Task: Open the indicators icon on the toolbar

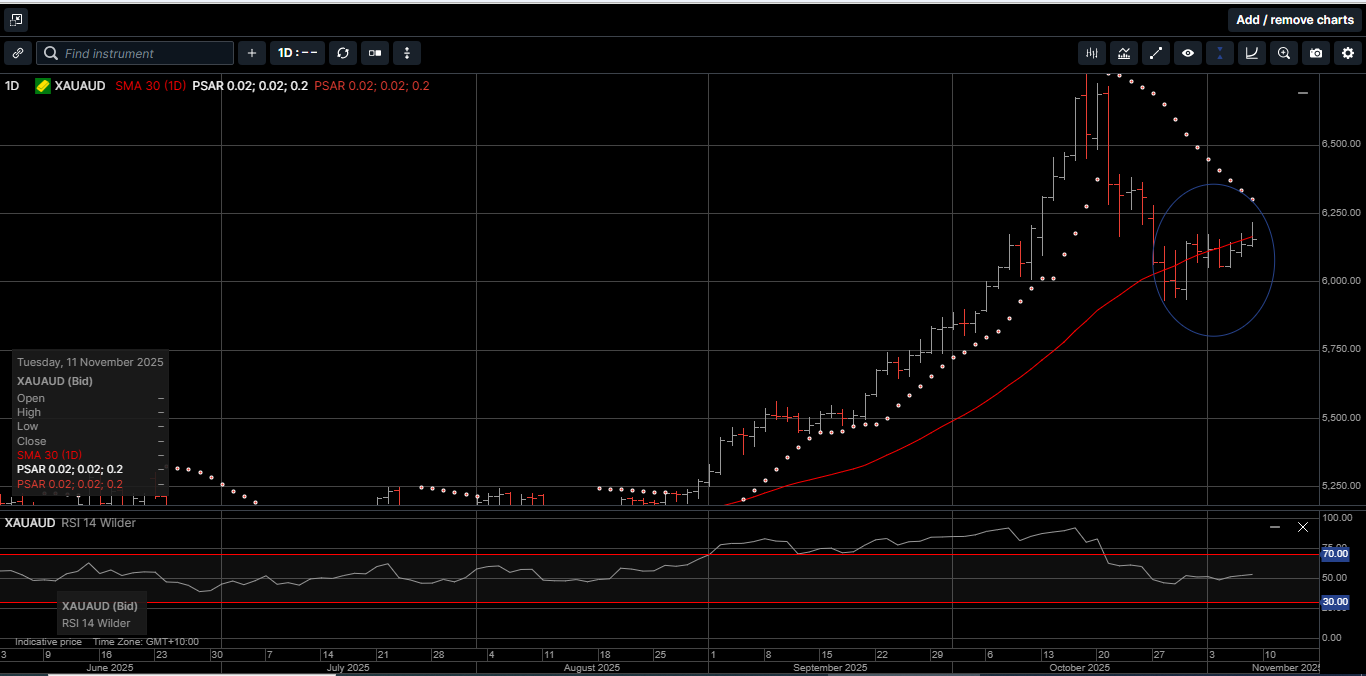Action: click(1091, 53)
